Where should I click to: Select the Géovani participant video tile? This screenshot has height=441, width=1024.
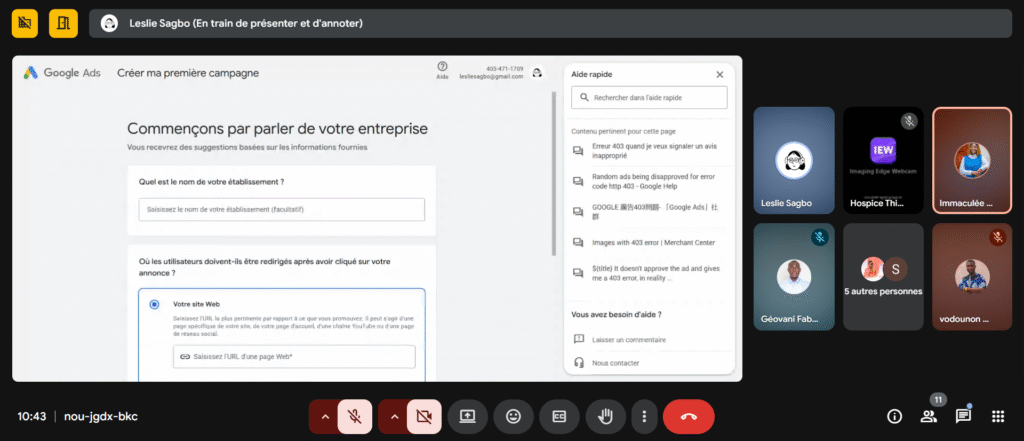793,276
